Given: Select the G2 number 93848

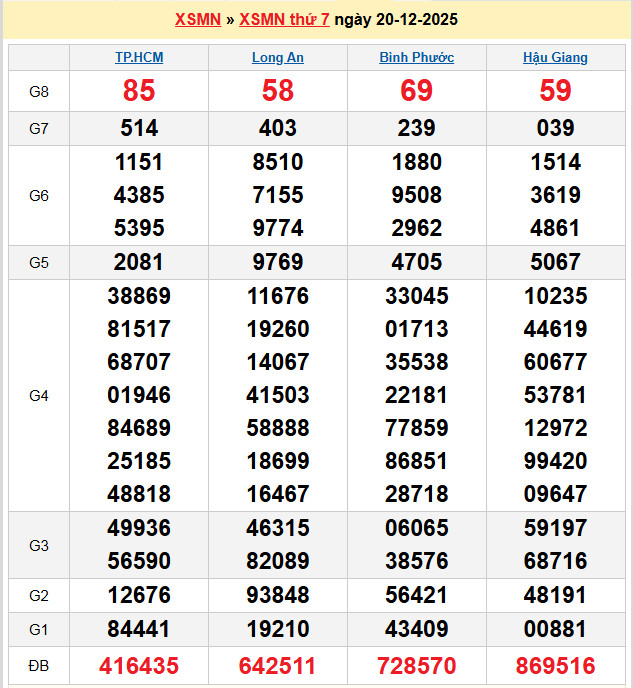Looking at the screenshot, I should click(x=278, y=596).
